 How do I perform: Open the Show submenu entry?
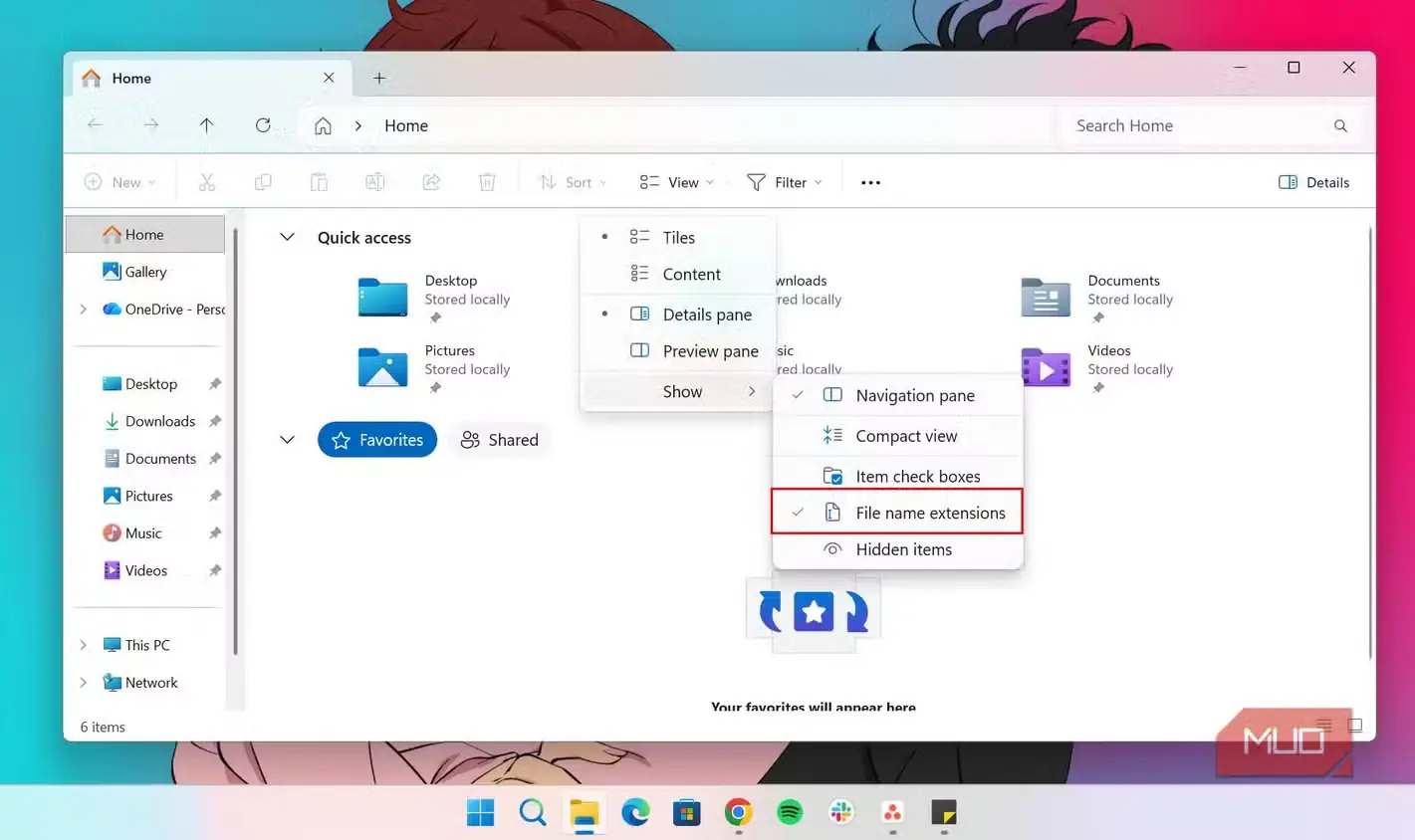point(677,391)
